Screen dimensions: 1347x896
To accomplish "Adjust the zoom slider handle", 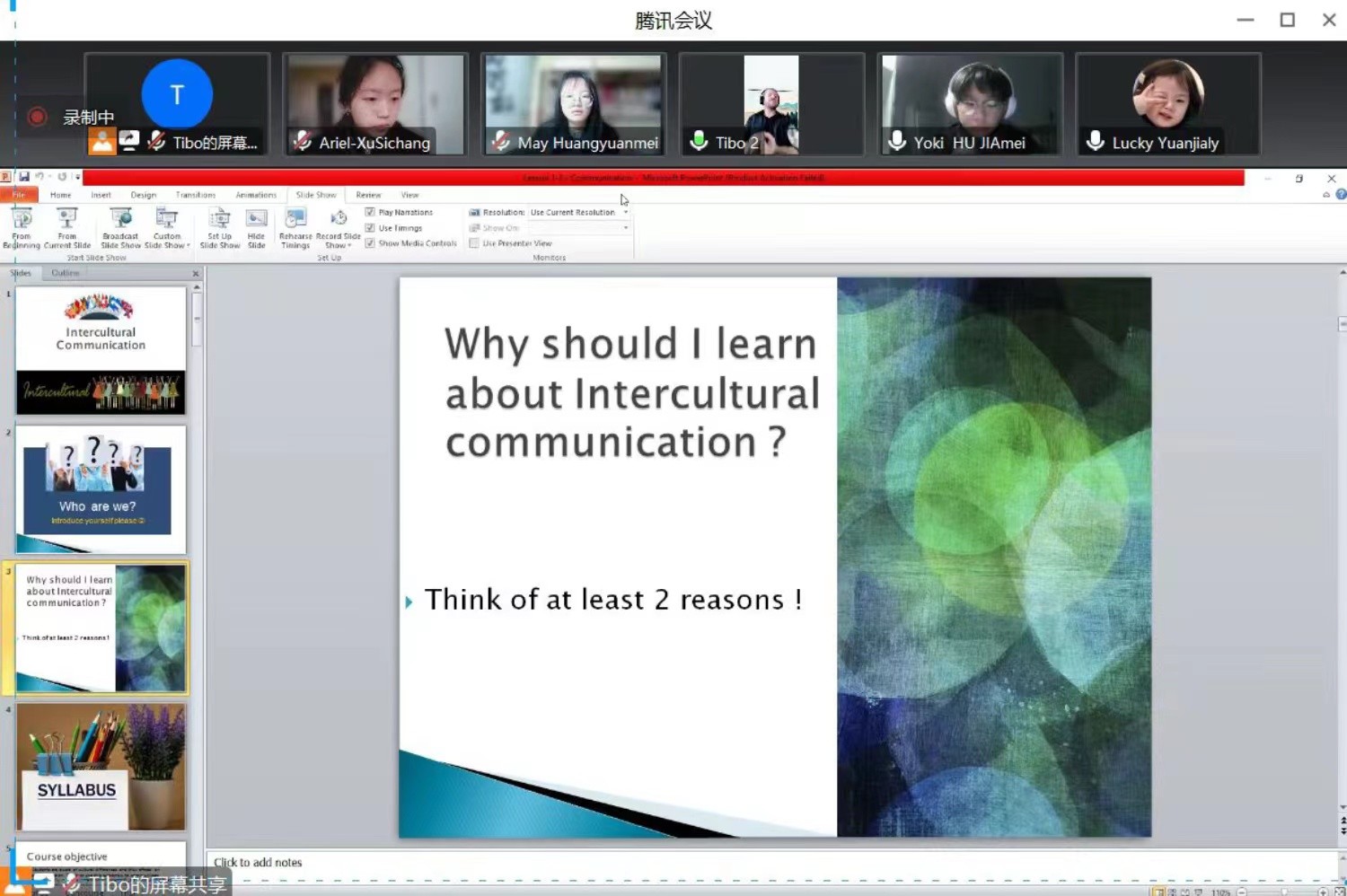I will (1283, 892).
